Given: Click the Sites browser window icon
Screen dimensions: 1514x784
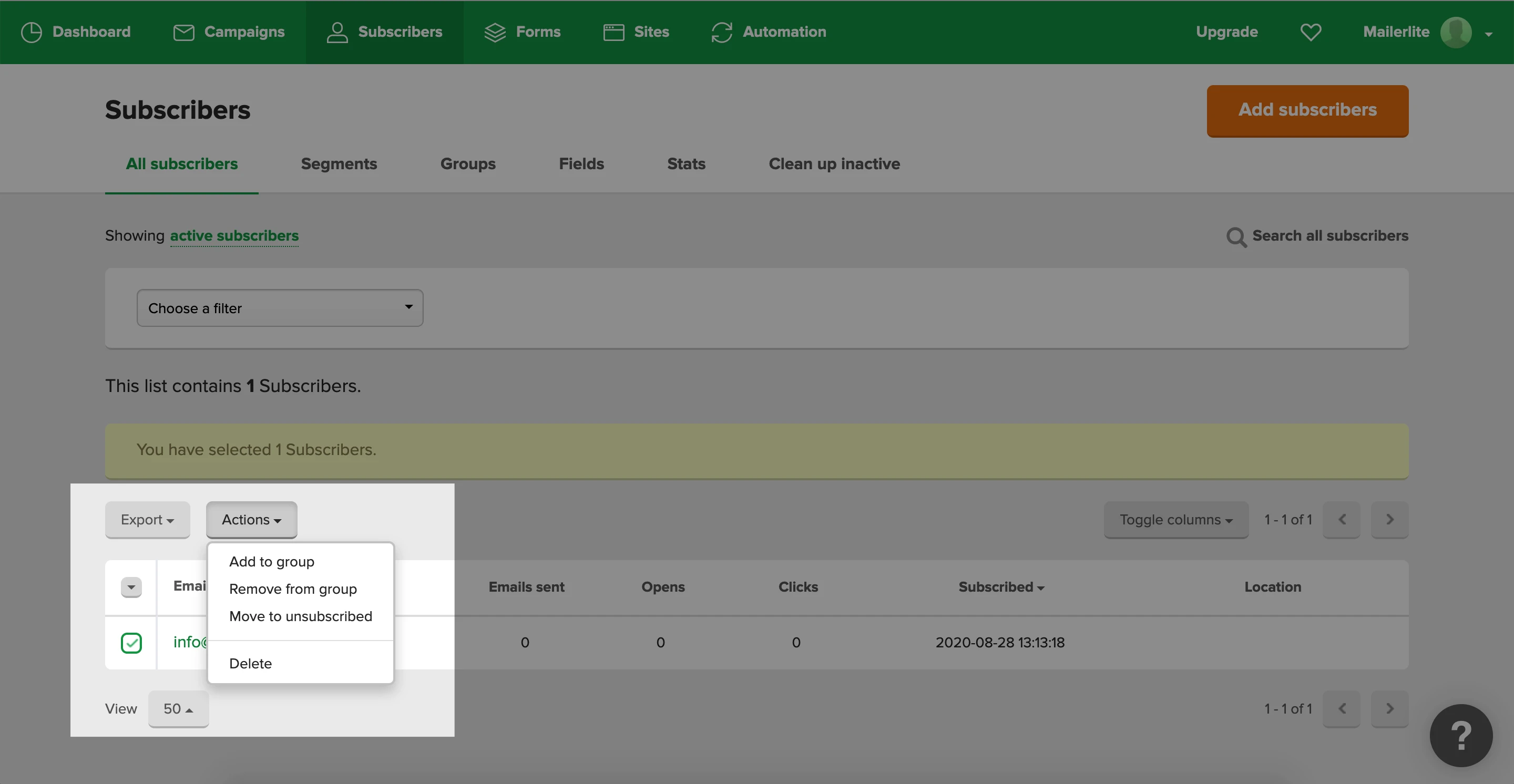Looking at the screenshot, I should coord(613,32).
